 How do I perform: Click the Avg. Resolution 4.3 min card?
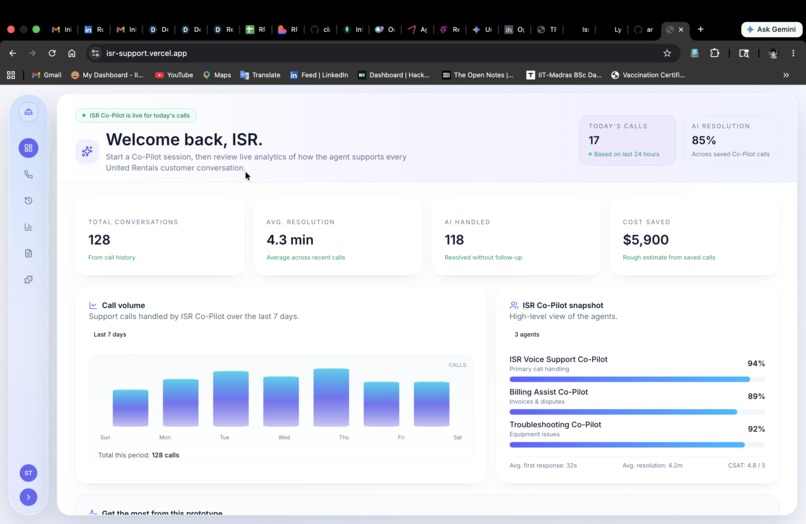tap(338, 237)
